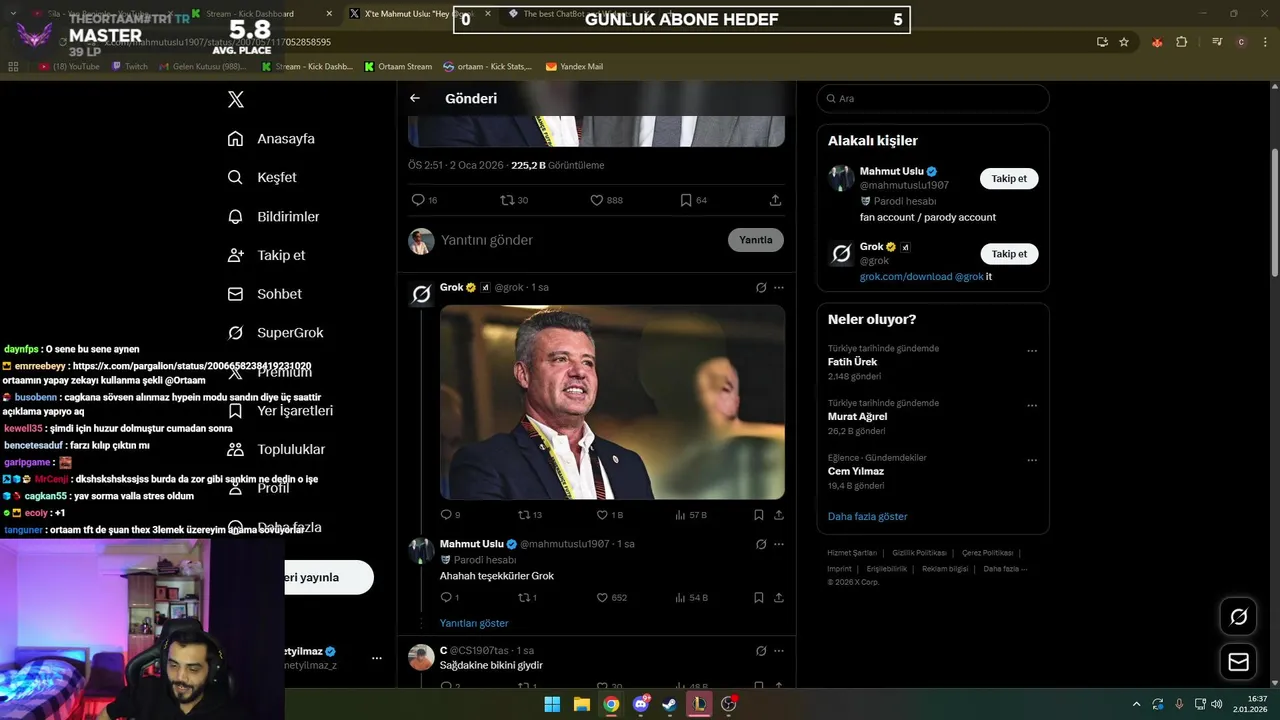Repost Grok's reply showing 13
1280x720 pixels.
(523, 515)
